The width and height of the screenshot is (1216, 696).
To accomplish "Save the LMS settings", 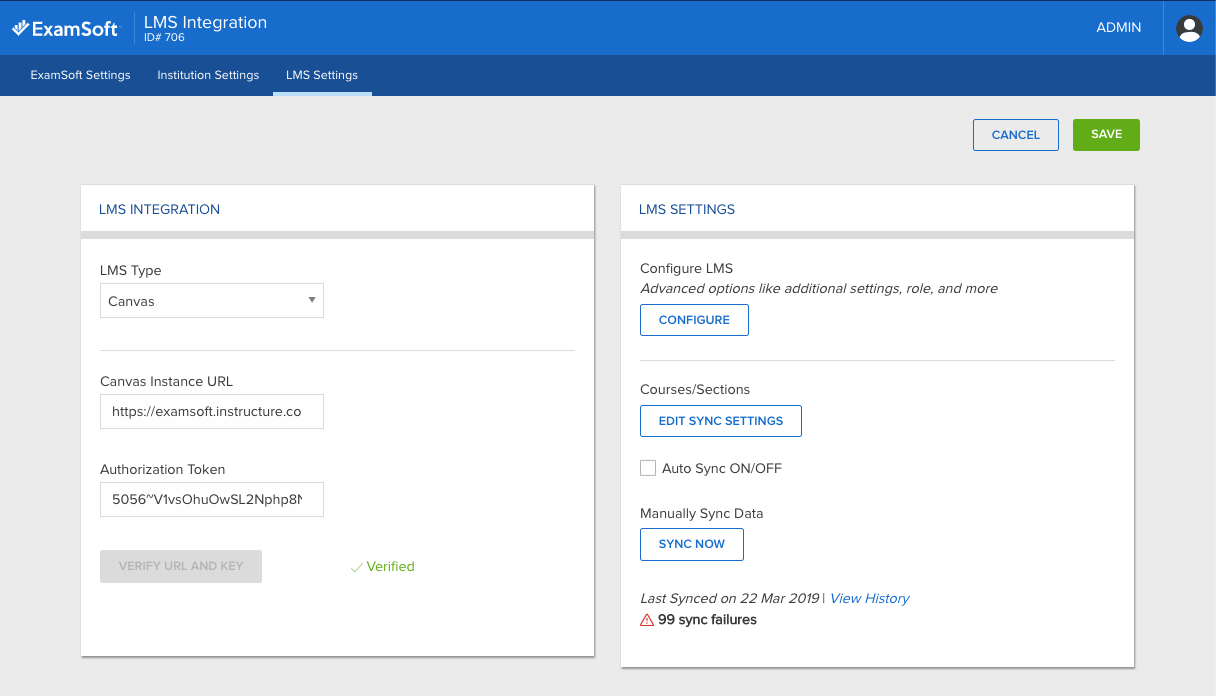I will pos(1106,135).
